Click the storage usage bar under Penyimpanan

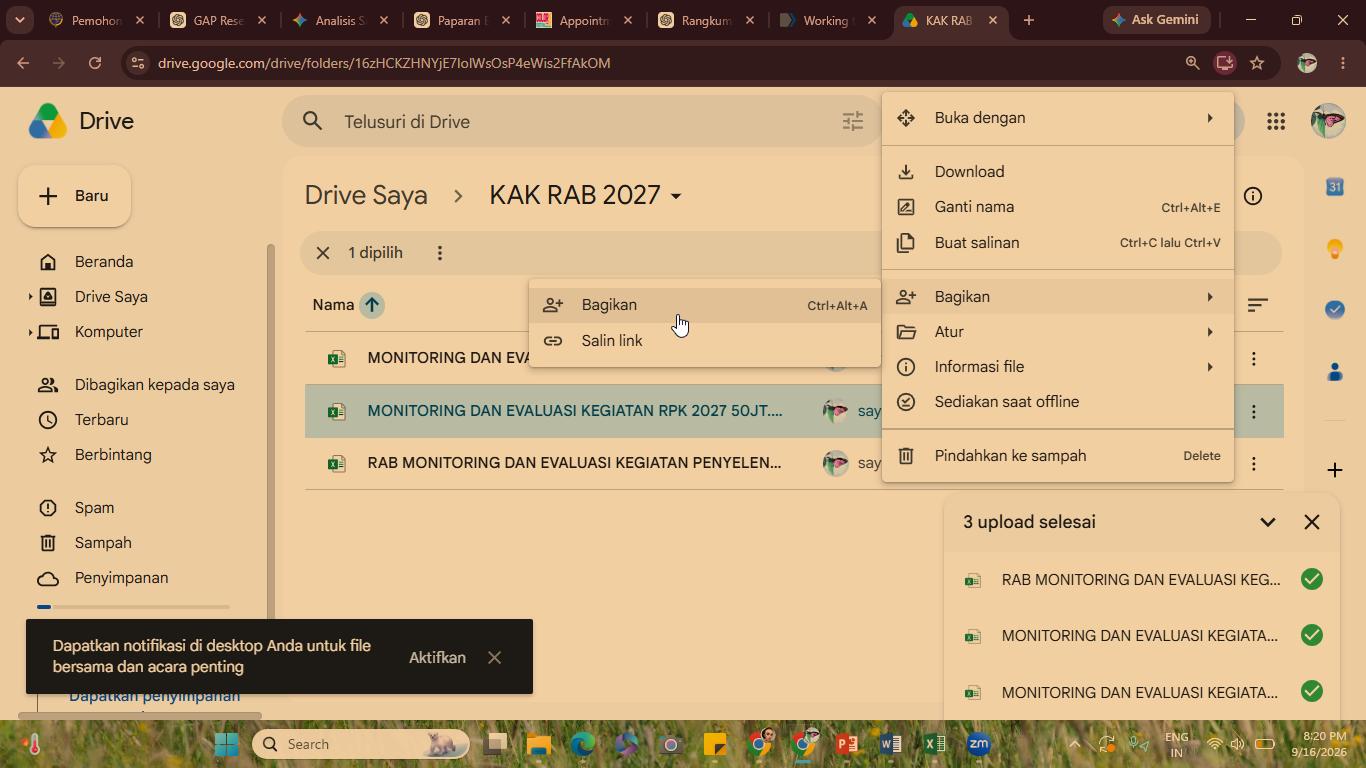click(x=133, y=607)
